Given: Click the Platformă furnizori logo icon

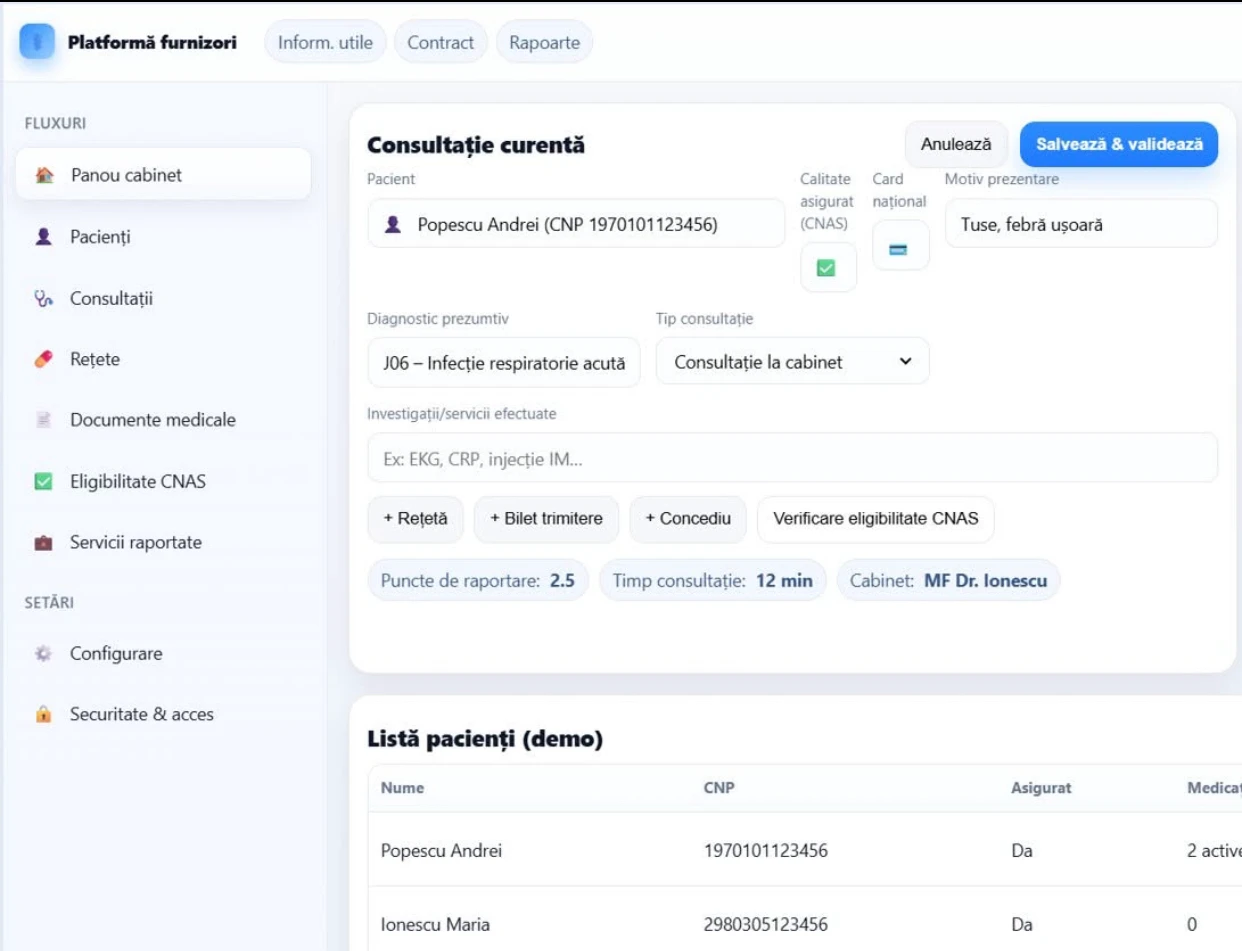Looking at the screenshot, I should 38,41.
